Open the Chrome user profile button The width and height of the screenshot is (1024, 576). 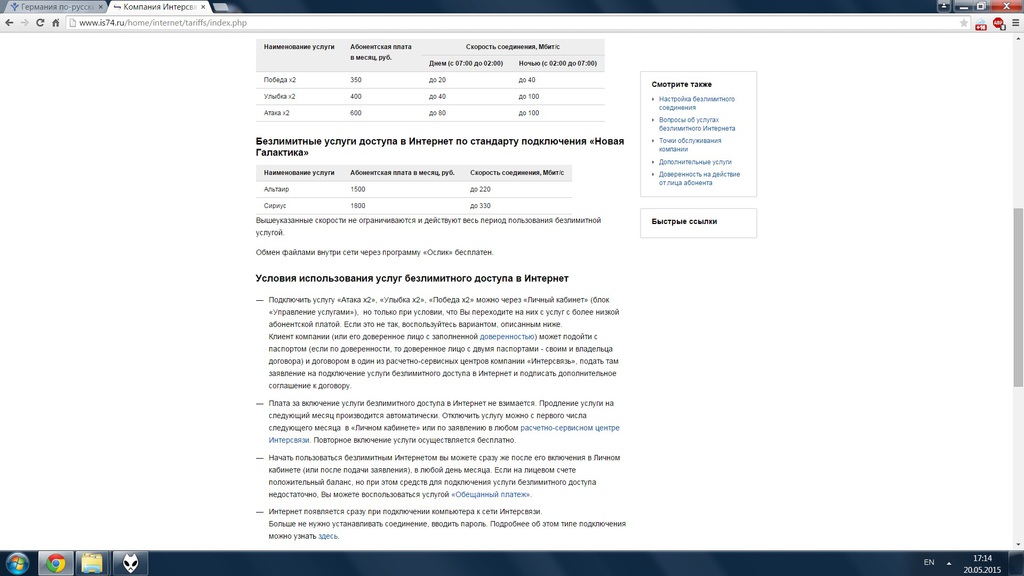(x=944, y=6)
